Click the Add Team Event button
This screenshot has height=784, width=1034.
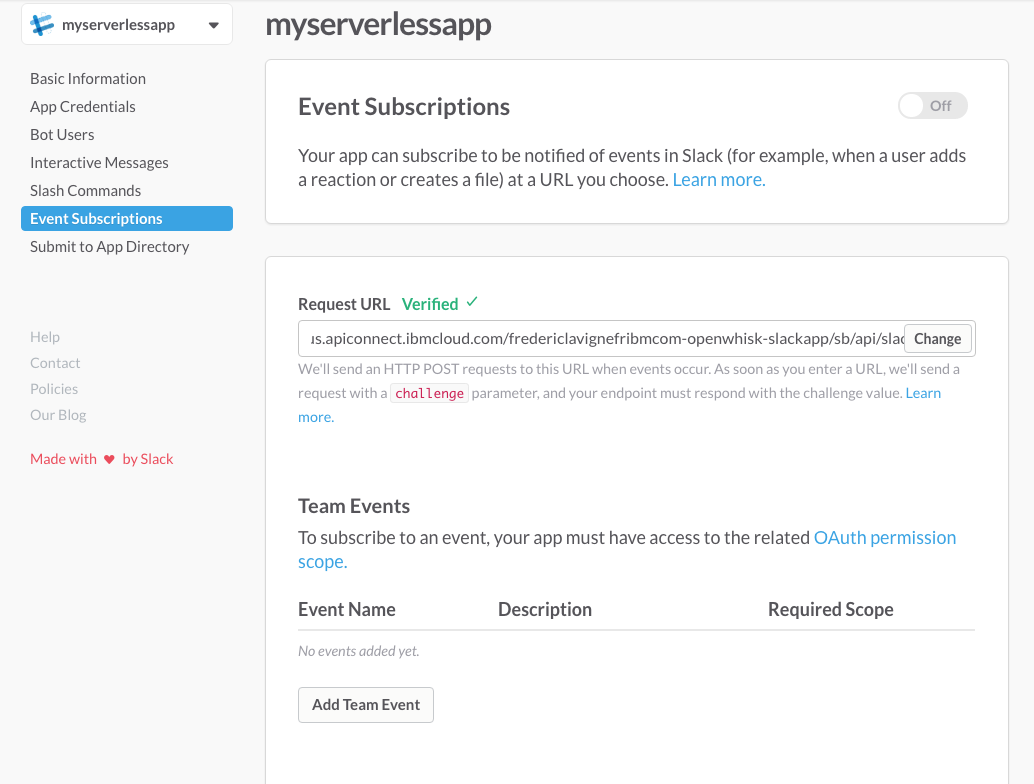(366, 705)
